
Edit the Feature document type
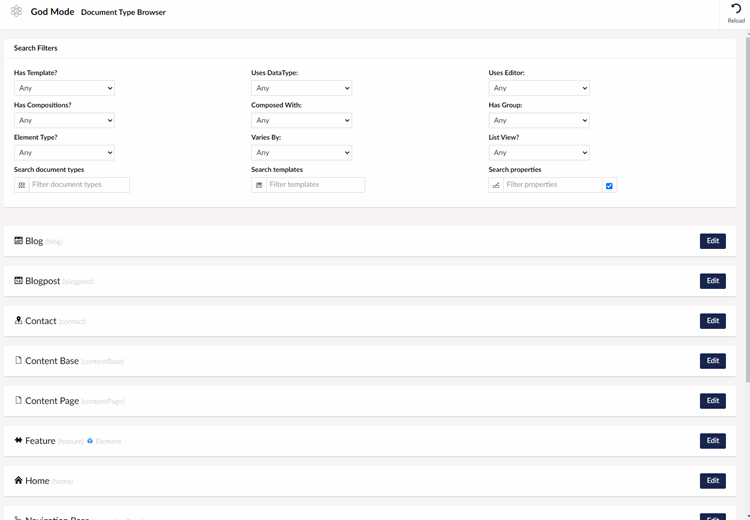tap(713, 441)
